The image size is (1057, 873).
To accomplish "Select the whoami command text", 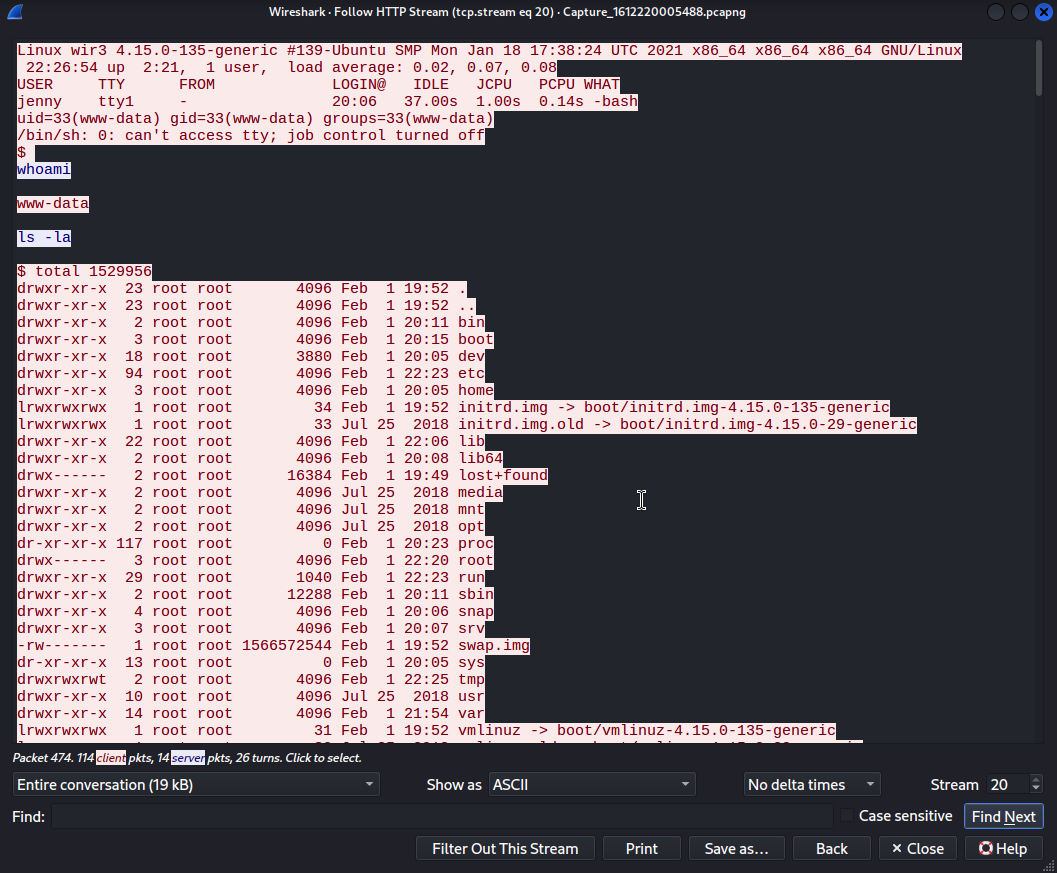I will click(44, 169).
